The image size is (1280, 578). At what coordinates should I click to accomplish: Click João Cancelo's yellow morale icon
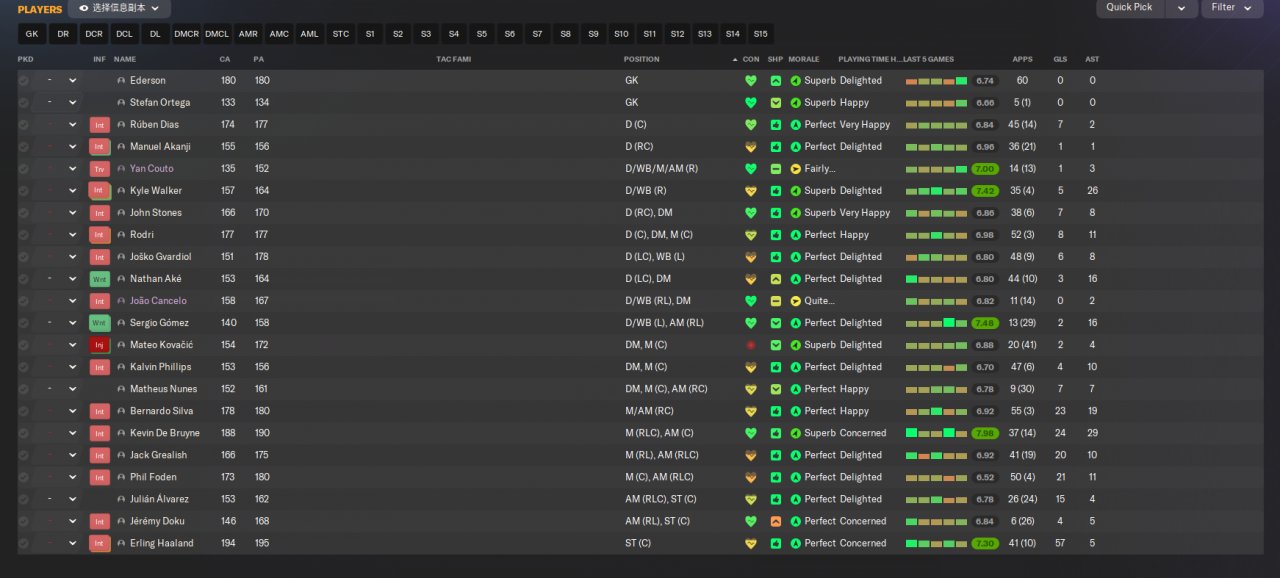coord(796,301)
